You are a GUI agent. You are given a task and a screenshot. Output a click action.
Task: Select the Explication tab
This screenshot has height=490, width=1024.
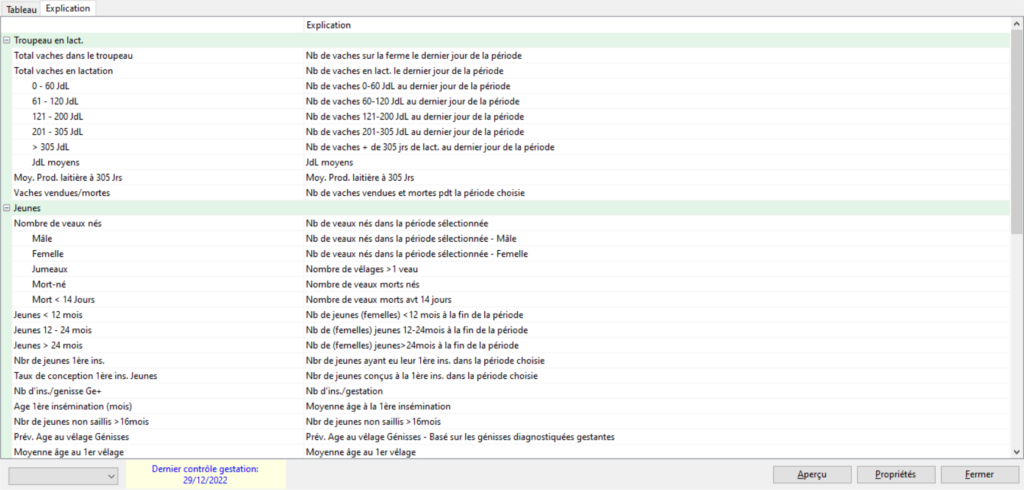pyautogui.click(x=68, y=8)
